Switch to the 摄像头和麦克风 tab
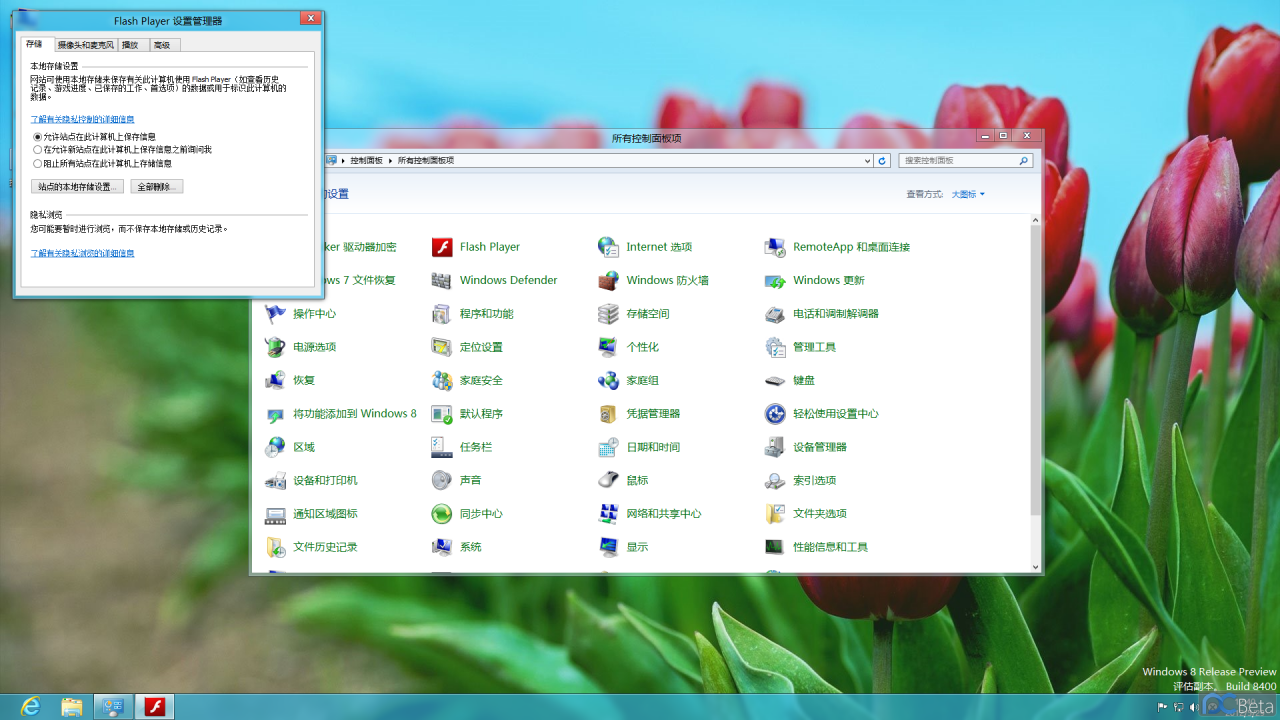 point(86,45)
